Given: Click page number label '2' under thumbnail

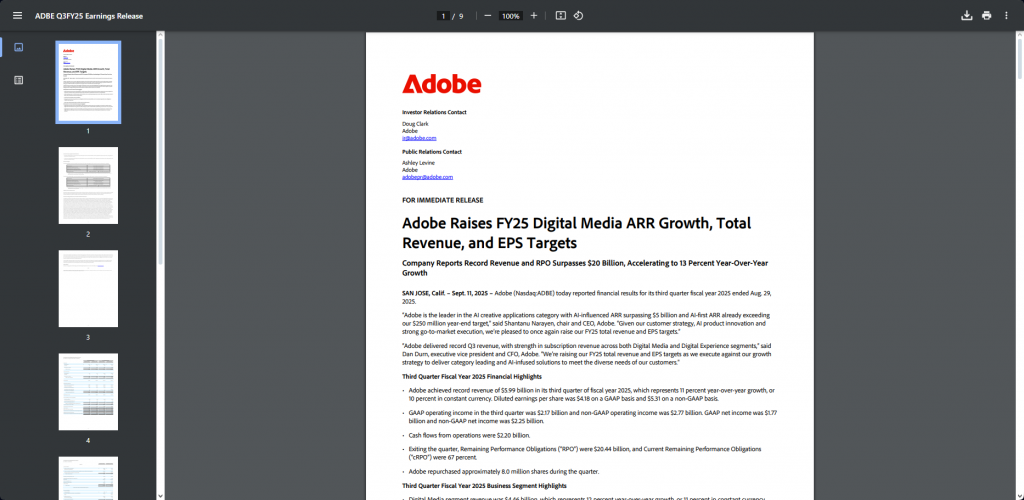Looking at the screenshot, I should (x=88, y=234).
